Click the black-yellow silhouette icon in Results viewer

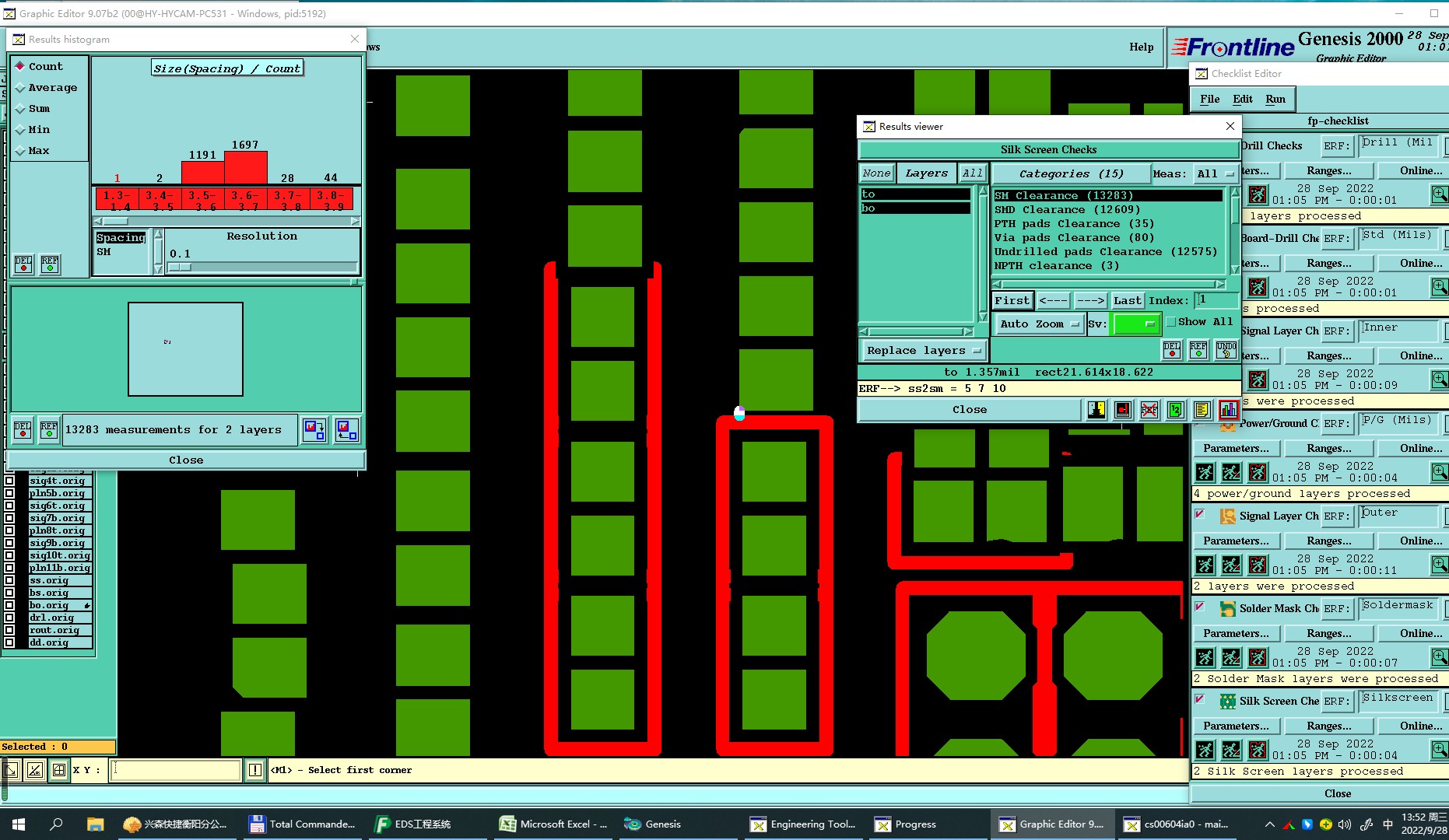coord(1096,410)
